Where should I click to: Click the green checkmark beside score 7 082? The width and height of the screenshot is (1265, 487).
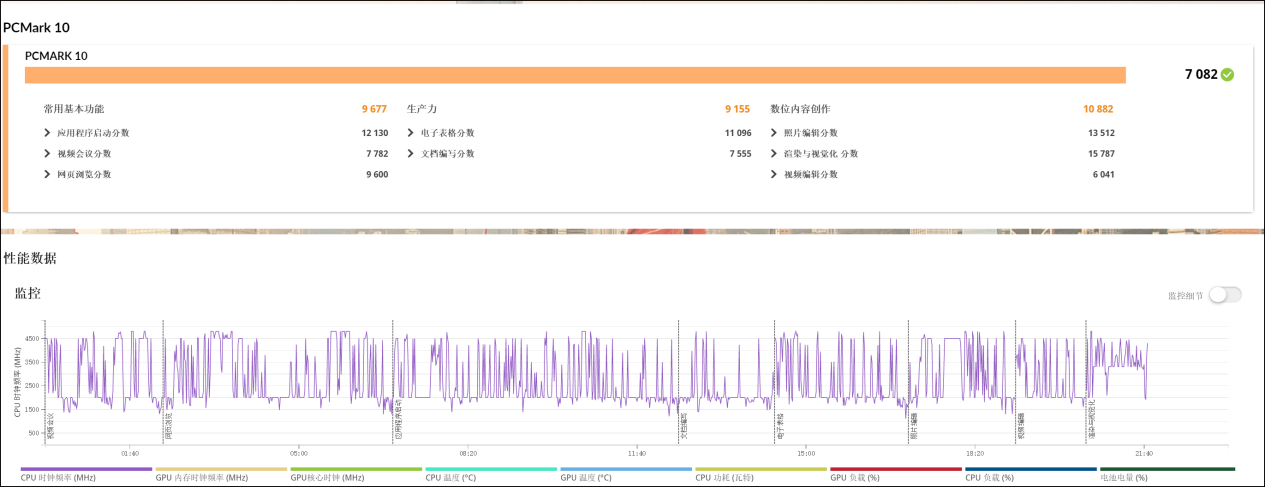pyautogui.click(x=1227, y=75)
